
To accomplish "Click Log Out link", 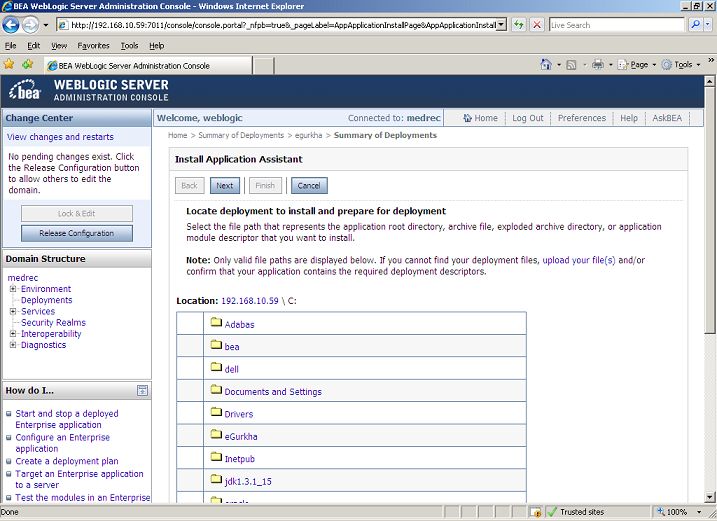I will click(528, 118).
